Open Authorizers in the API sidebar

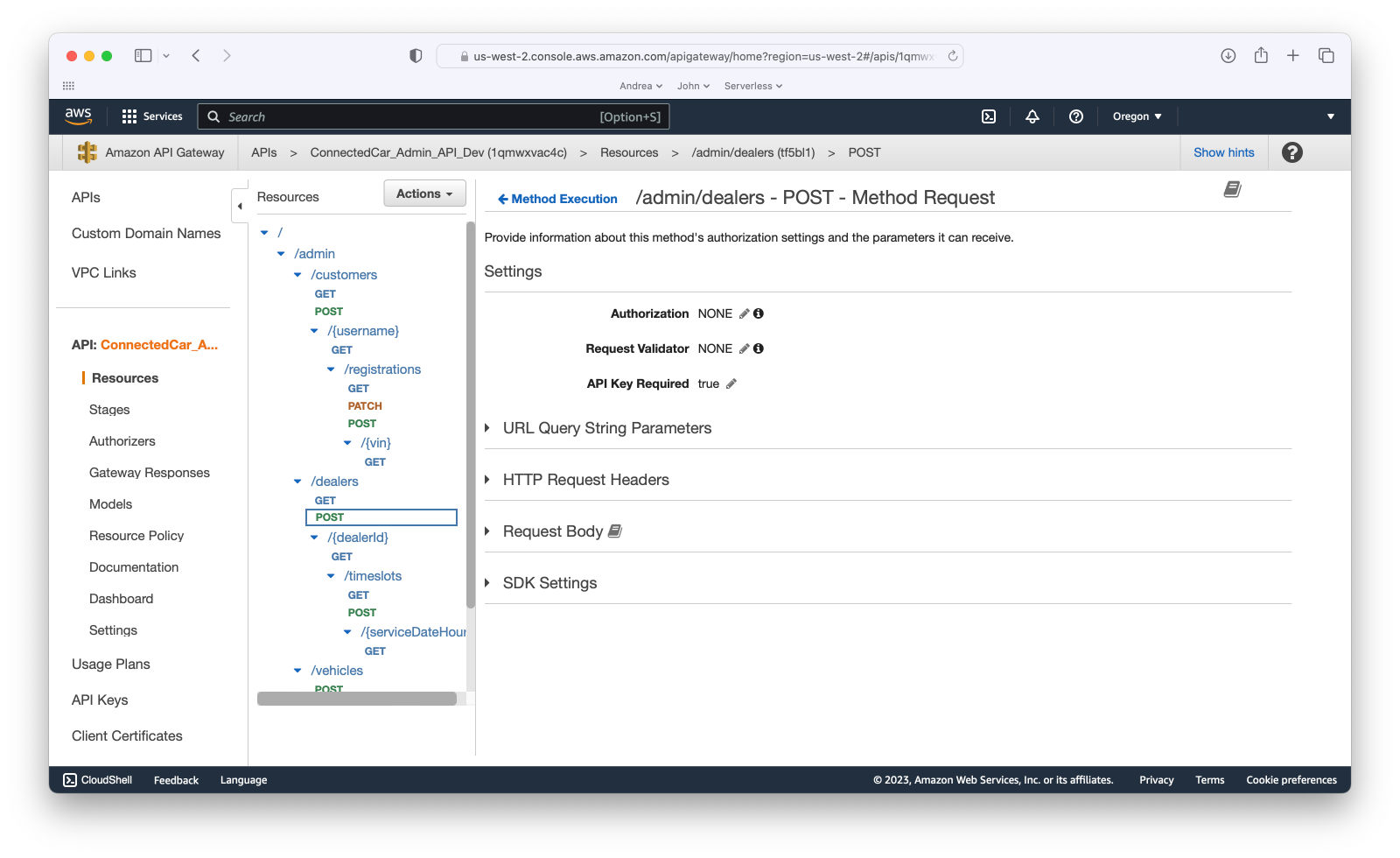pos(122,441)
